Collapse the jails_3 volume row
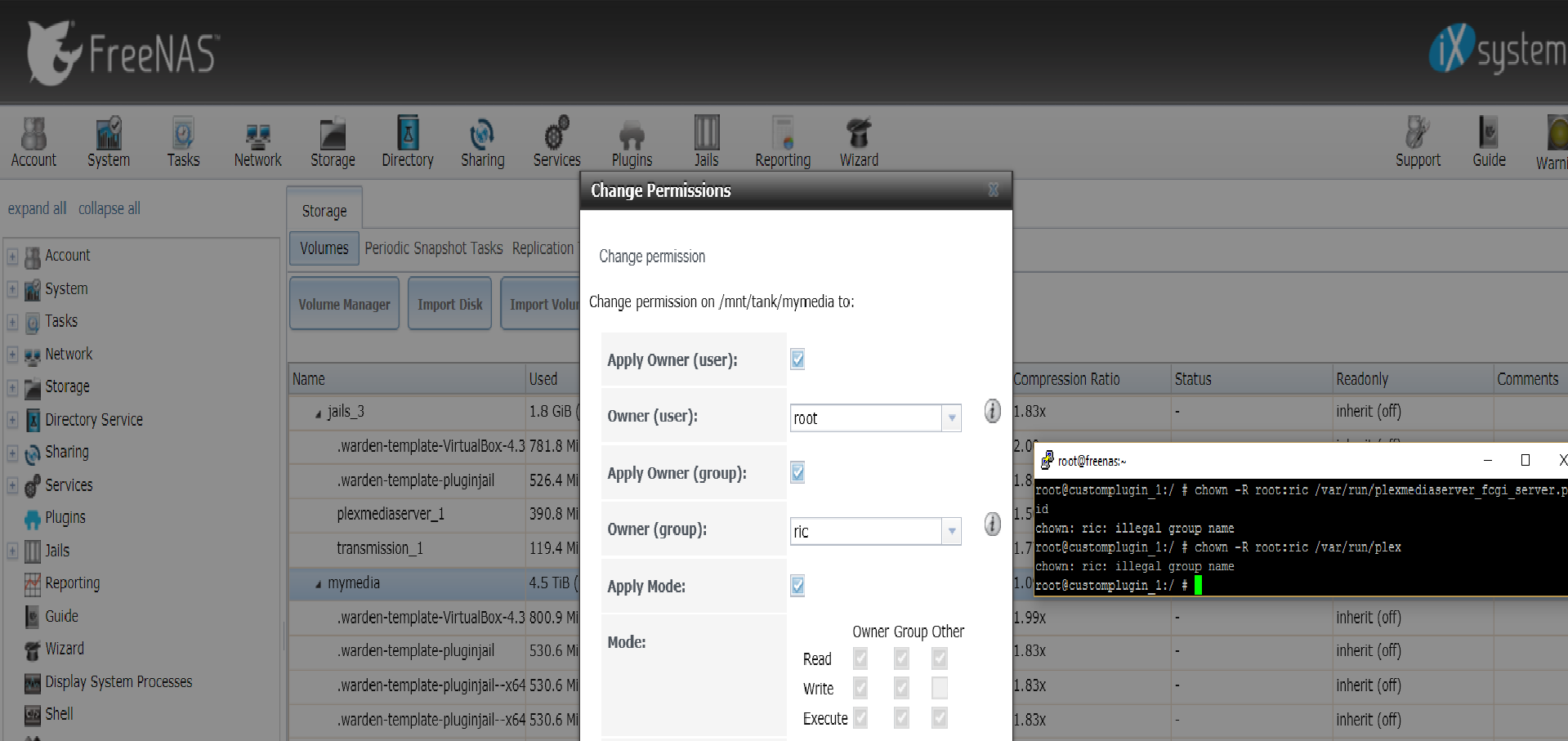The image size is (1568, 741). pyautogui.click(x=318, y=414)
